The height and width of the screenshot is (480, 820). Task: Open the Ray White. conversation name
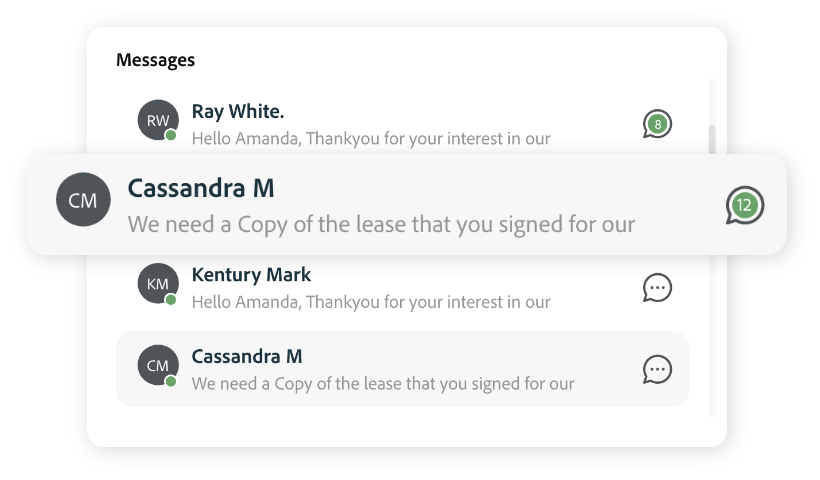tap(238, 111)
